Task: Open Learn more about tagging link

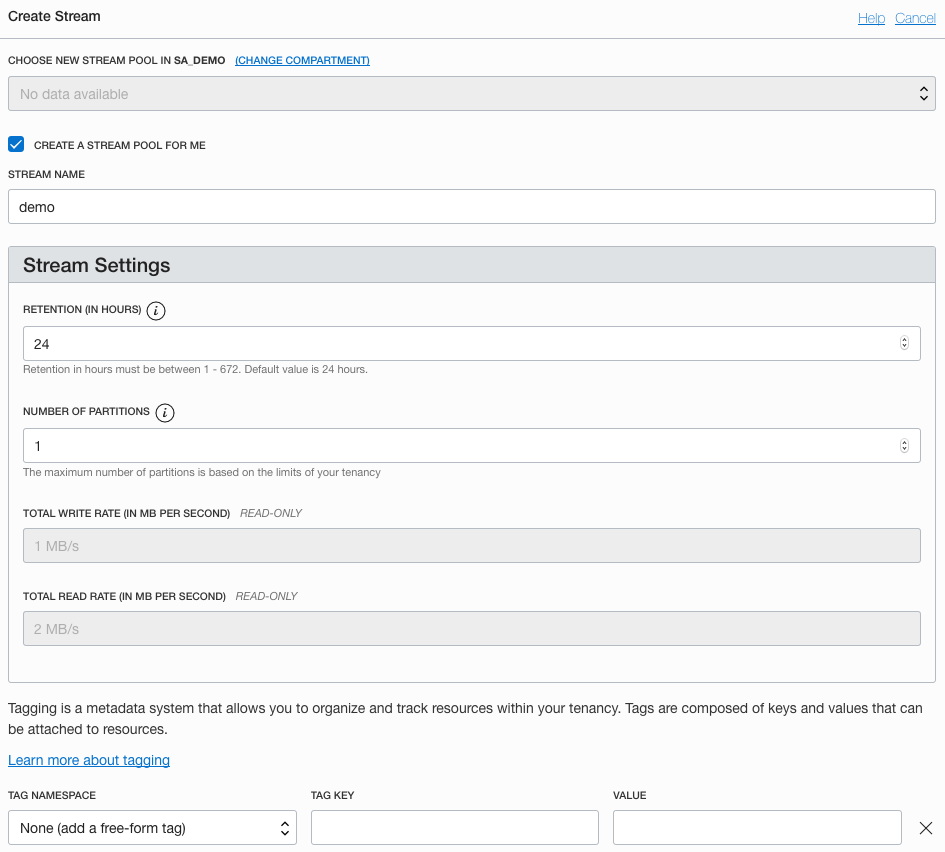Action: tap(89, 760)
